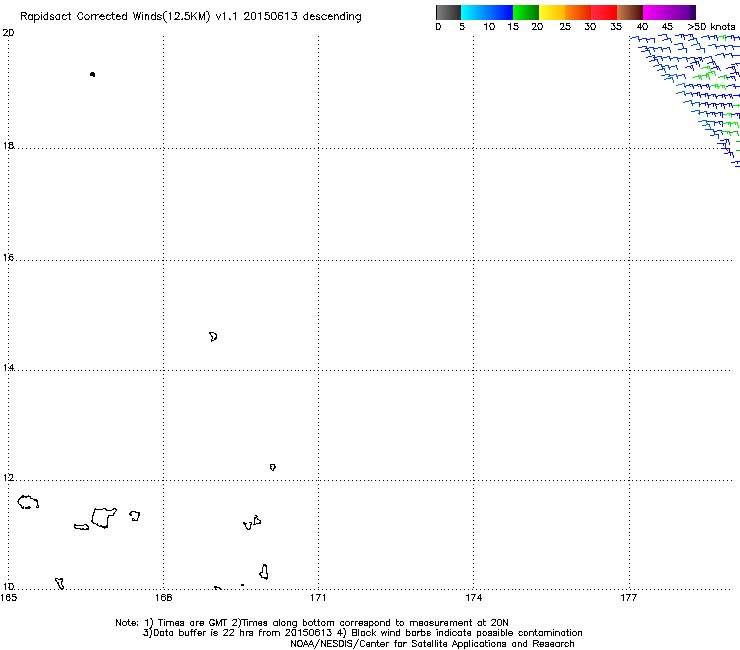Click longitude axis label 171
The width and height of the screenshot is (740, 650).
click(318, 598)
